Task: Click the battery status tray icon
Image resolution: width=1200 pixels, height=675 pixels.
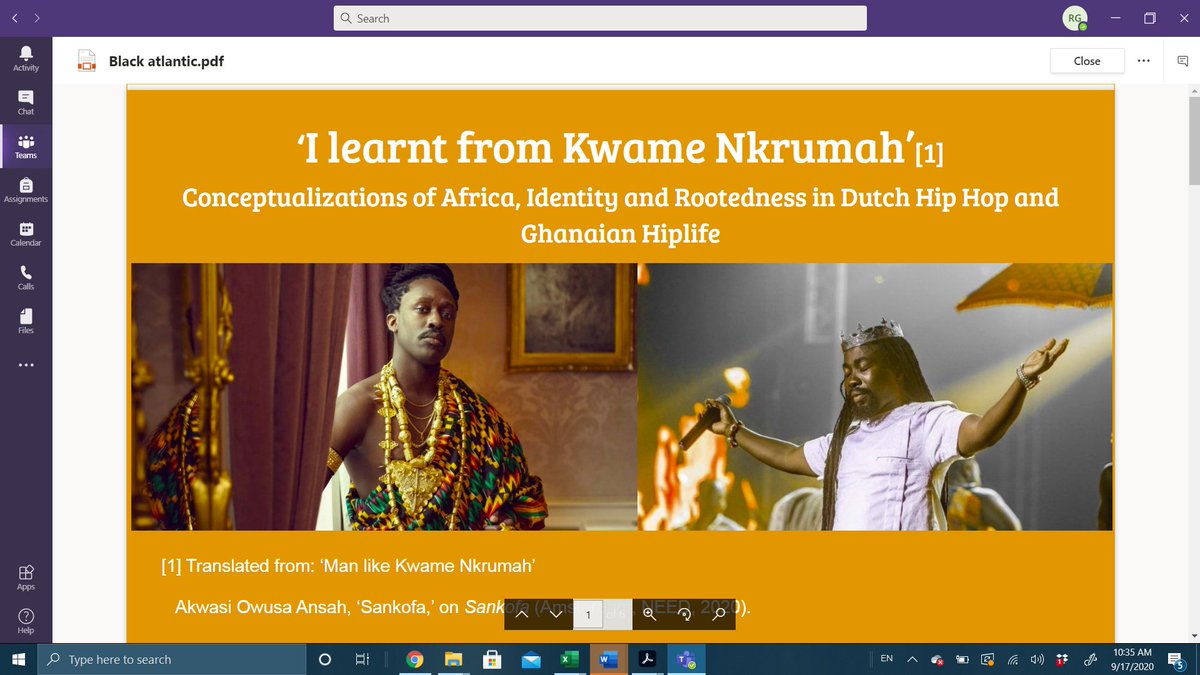Action: pyautogui.click(x=962, y=659)
